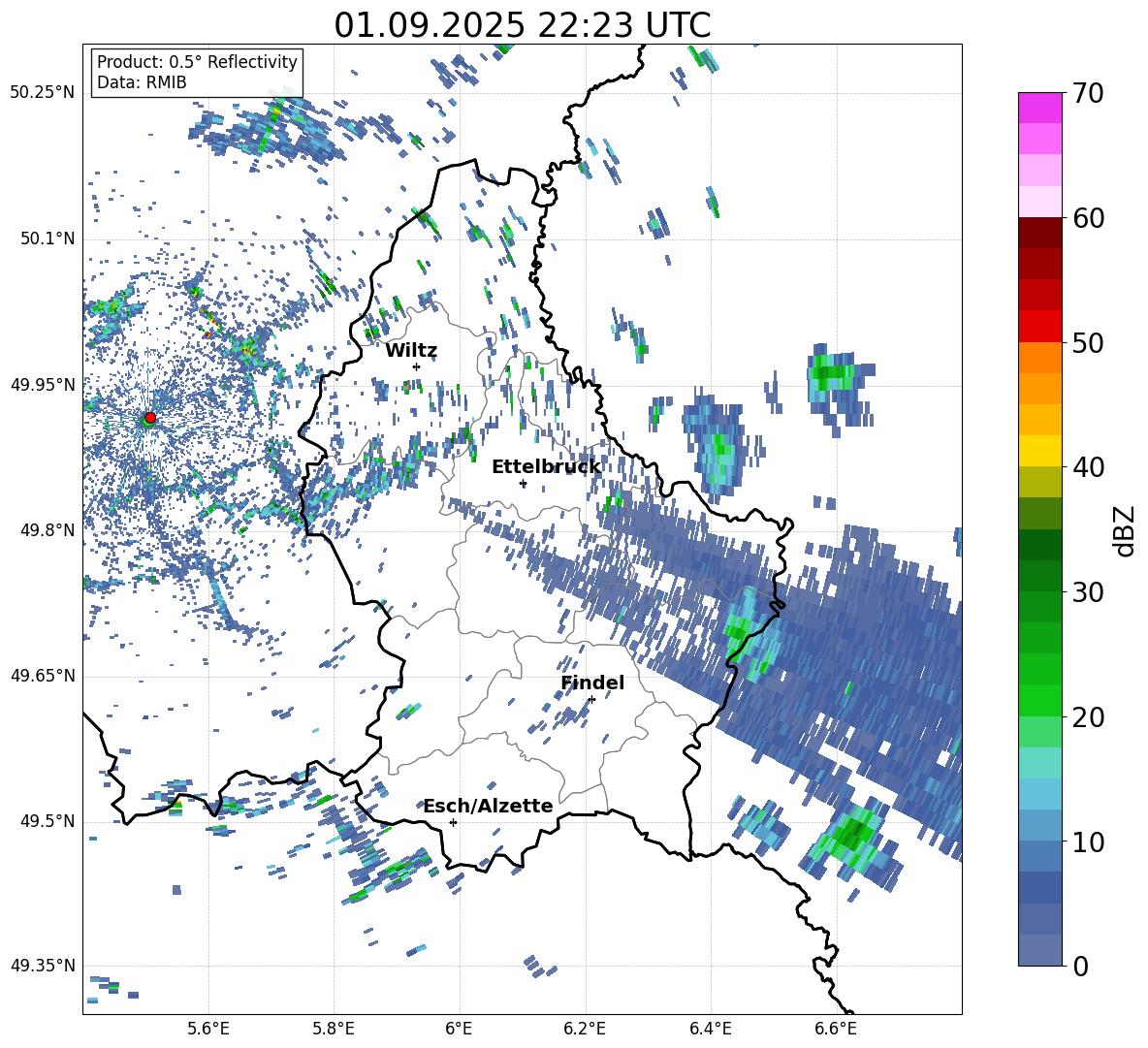
Task: Click the colorbar 20 tick label
Action: [1088, 716]
